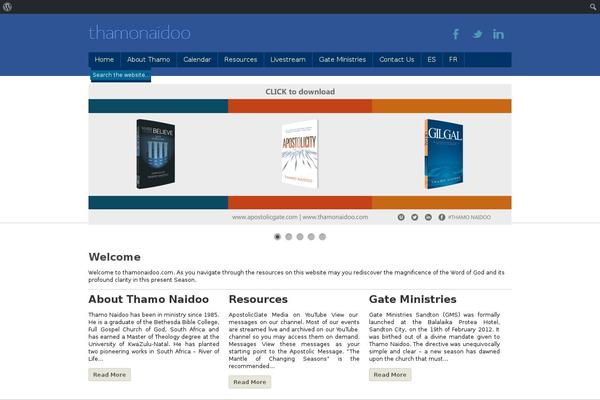Open the Calendar menu item
Screen dimensions: 600x400
(197, 60)
